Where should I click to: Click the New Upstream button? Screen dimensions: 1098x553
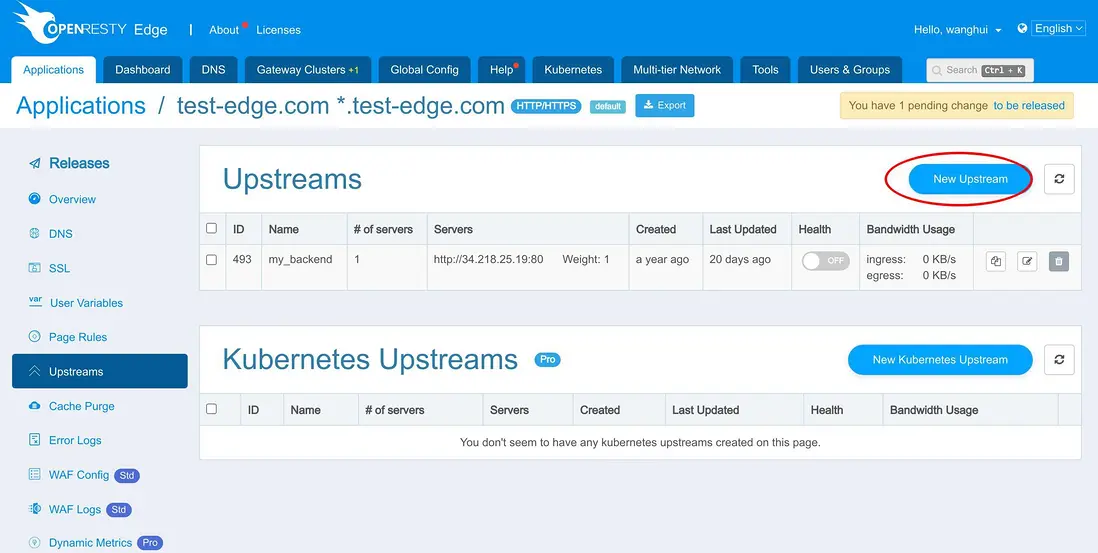(970, 179)
